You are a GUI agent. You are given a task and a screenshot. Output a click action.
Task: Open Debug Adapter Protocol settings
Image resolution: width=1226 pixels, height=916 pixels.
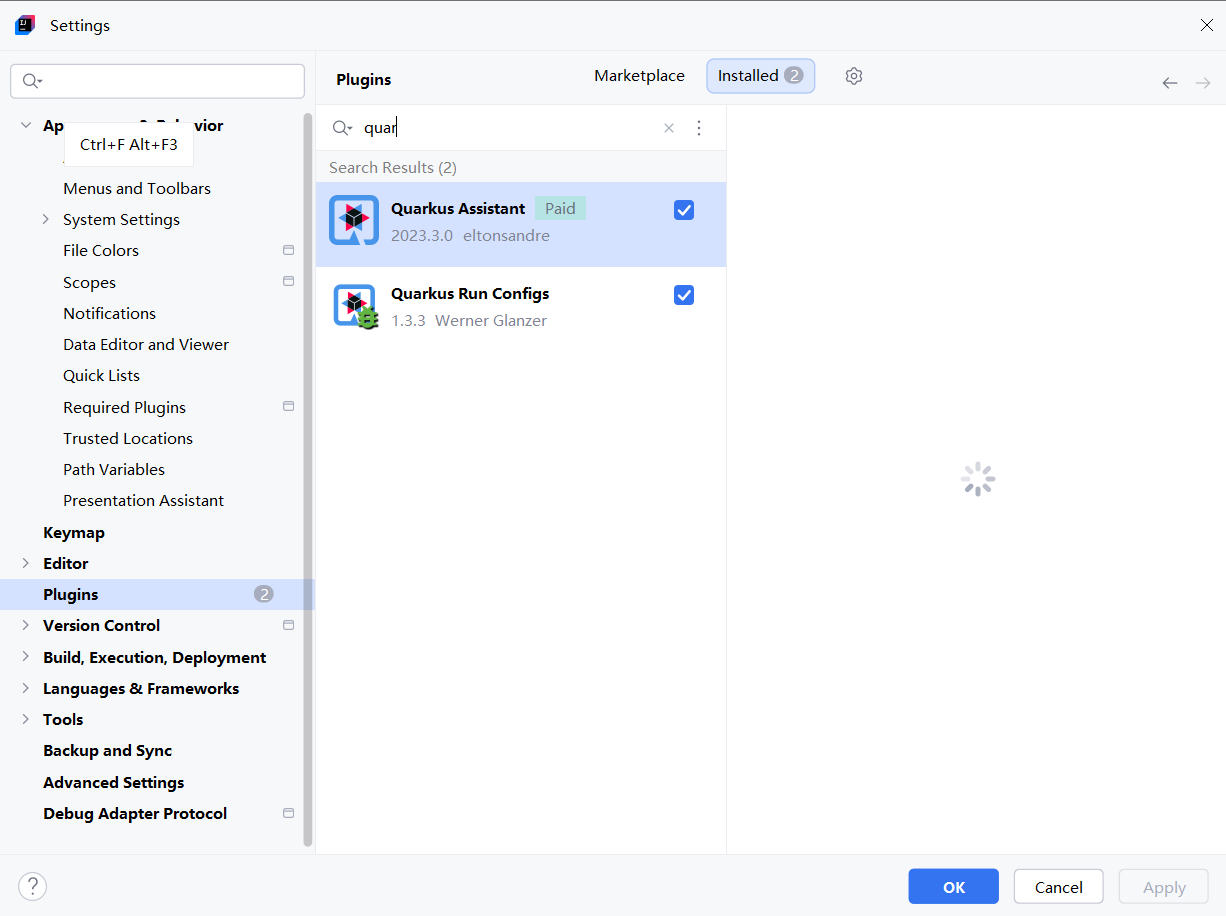[135, 813]
